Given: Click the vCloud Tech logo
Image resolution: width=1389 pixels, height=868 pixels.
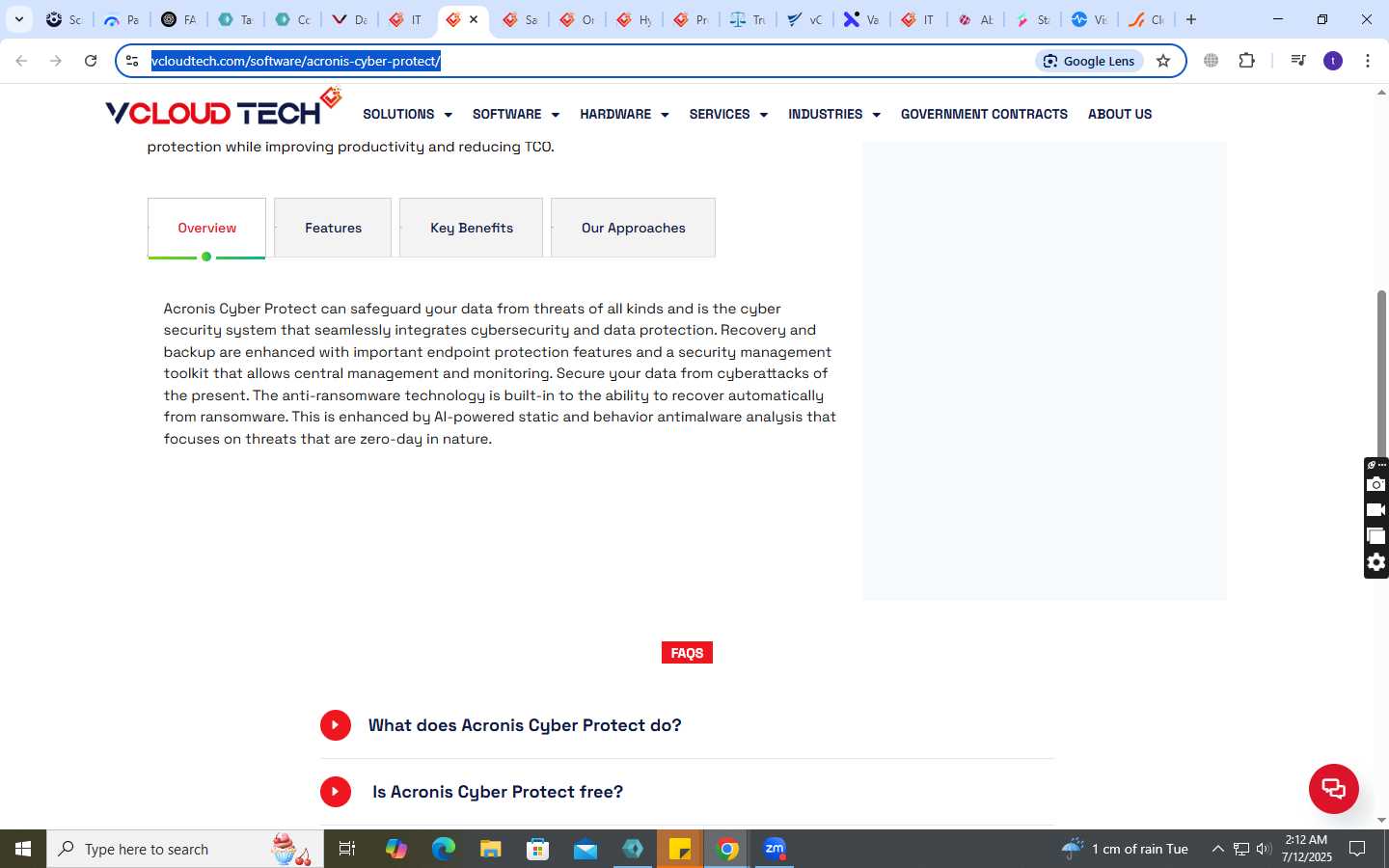Looking at the screenshot, I should click(223, 108).
